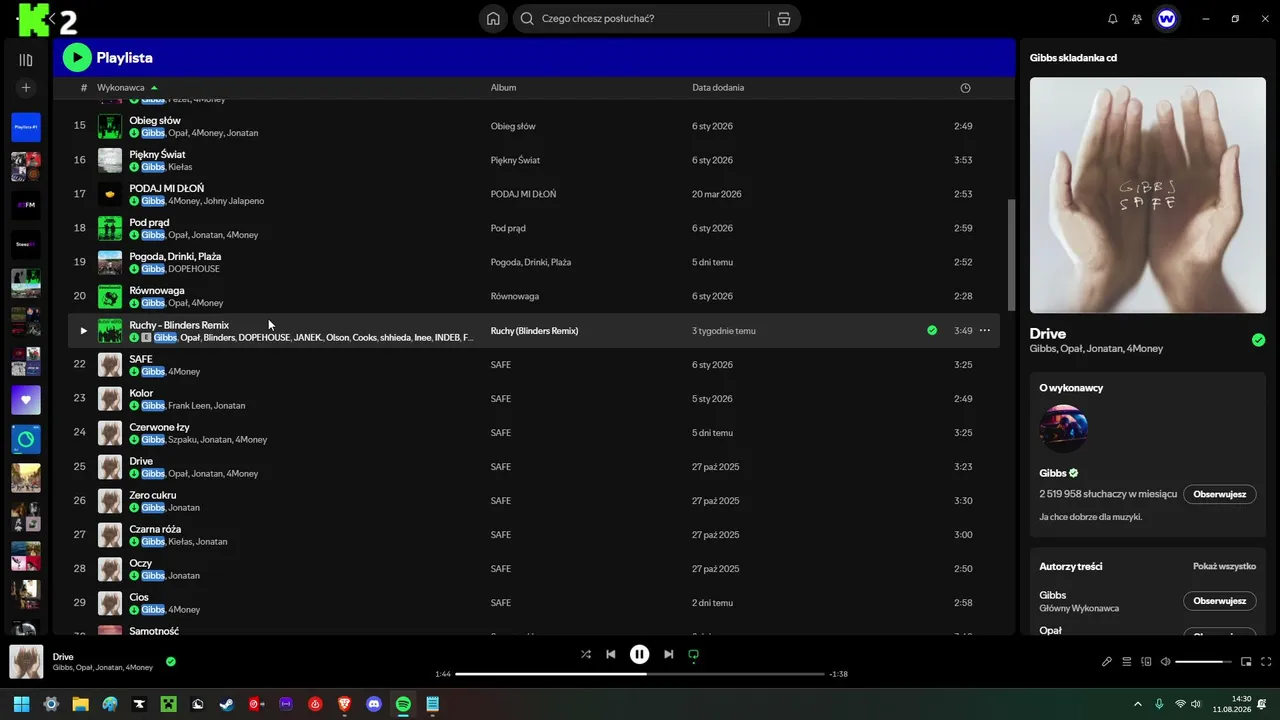Screen dimensions: 1280x720
Task: Adjust the Spotify volume slider
Action: coord(1204,662)
